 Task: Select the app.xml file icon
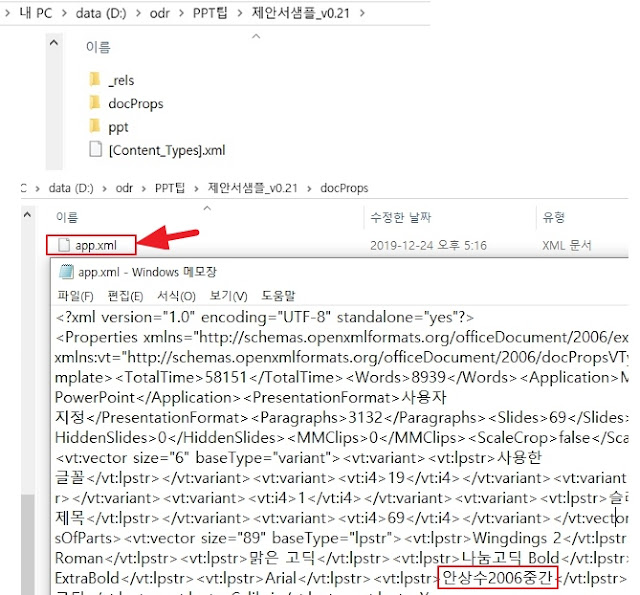tap(64, 245)
